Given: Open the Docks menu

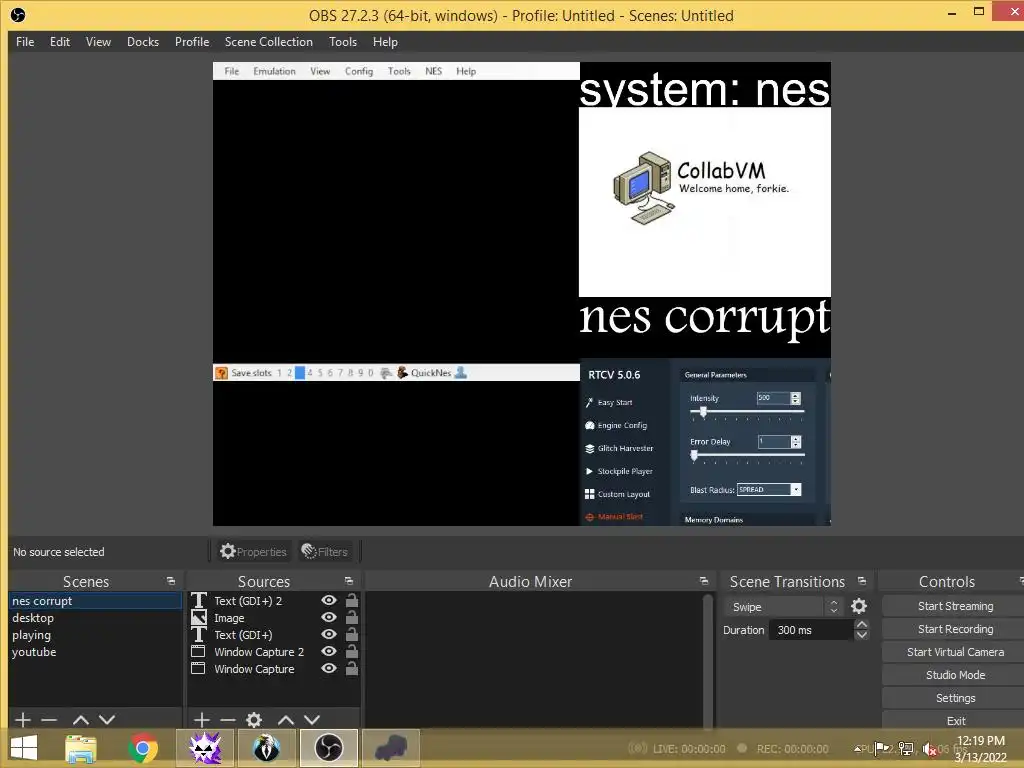Looking at the screenshot, I should (143, 42).
